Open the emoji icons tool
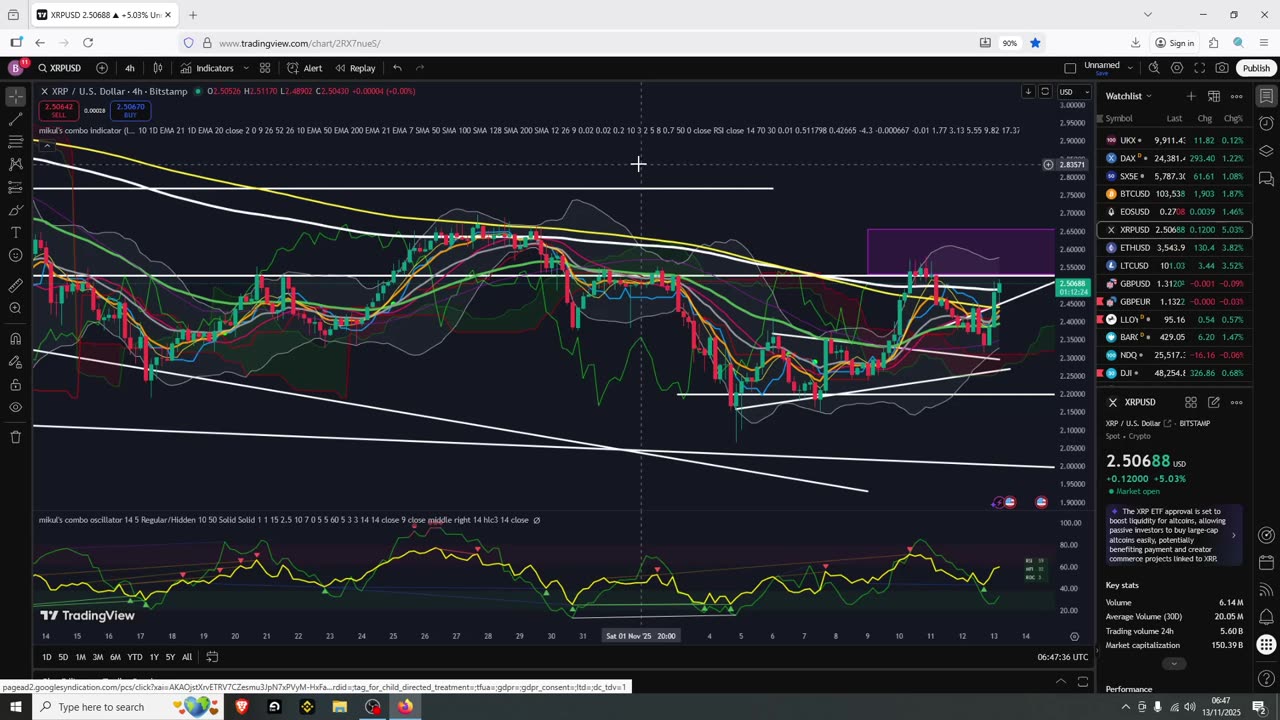Image resolution: width=1280 pixels, height=720 pixels. [15, 255]
